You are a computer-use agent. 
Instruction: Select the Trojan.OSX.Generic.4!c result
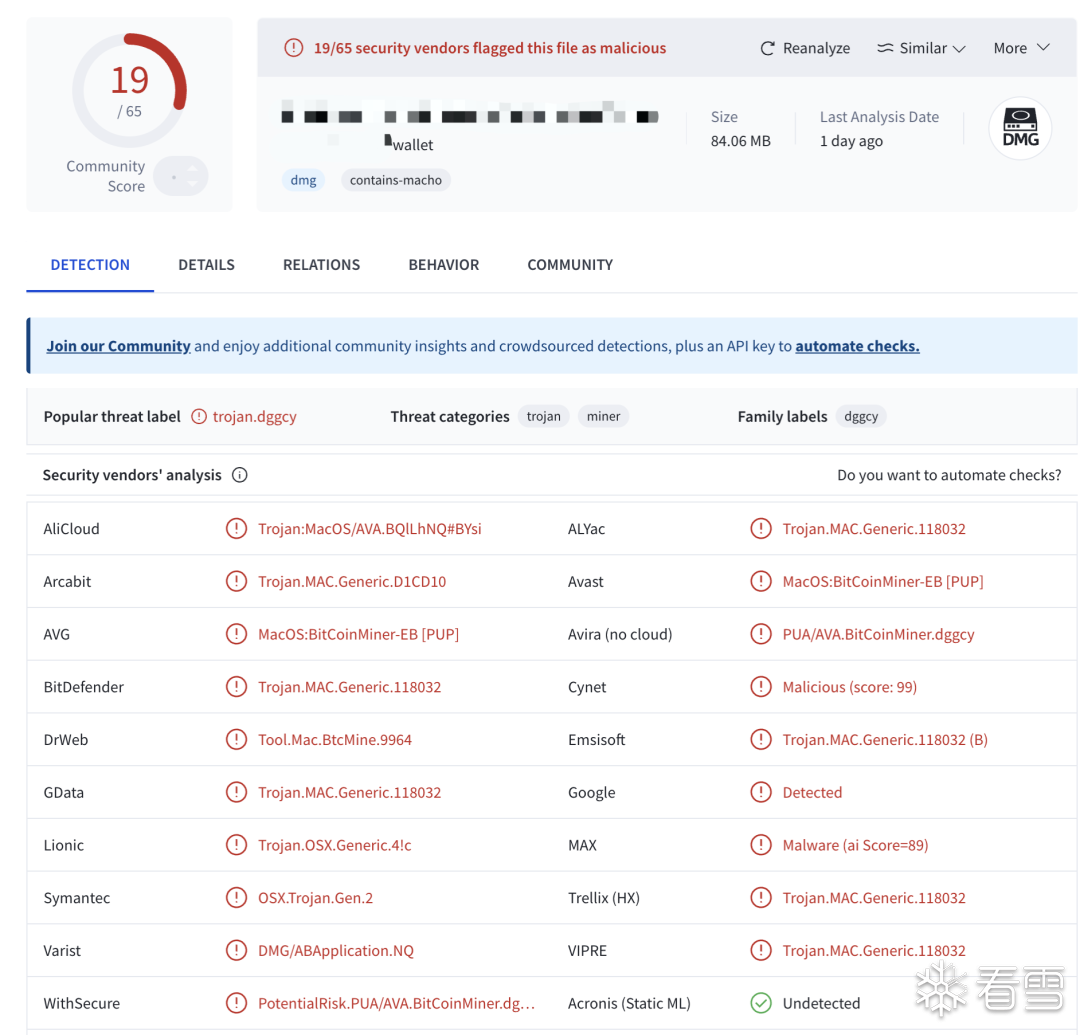(x=335, y=845)
